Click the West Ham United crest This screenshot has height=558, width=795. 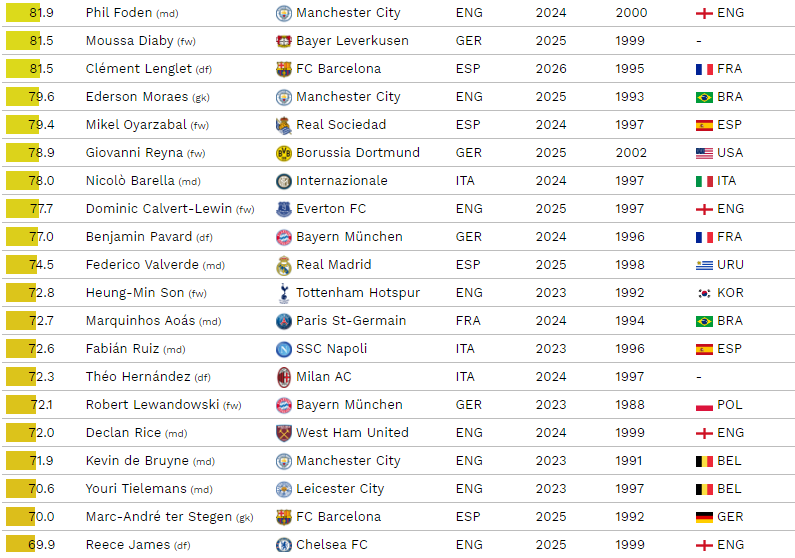coord(283,433)
